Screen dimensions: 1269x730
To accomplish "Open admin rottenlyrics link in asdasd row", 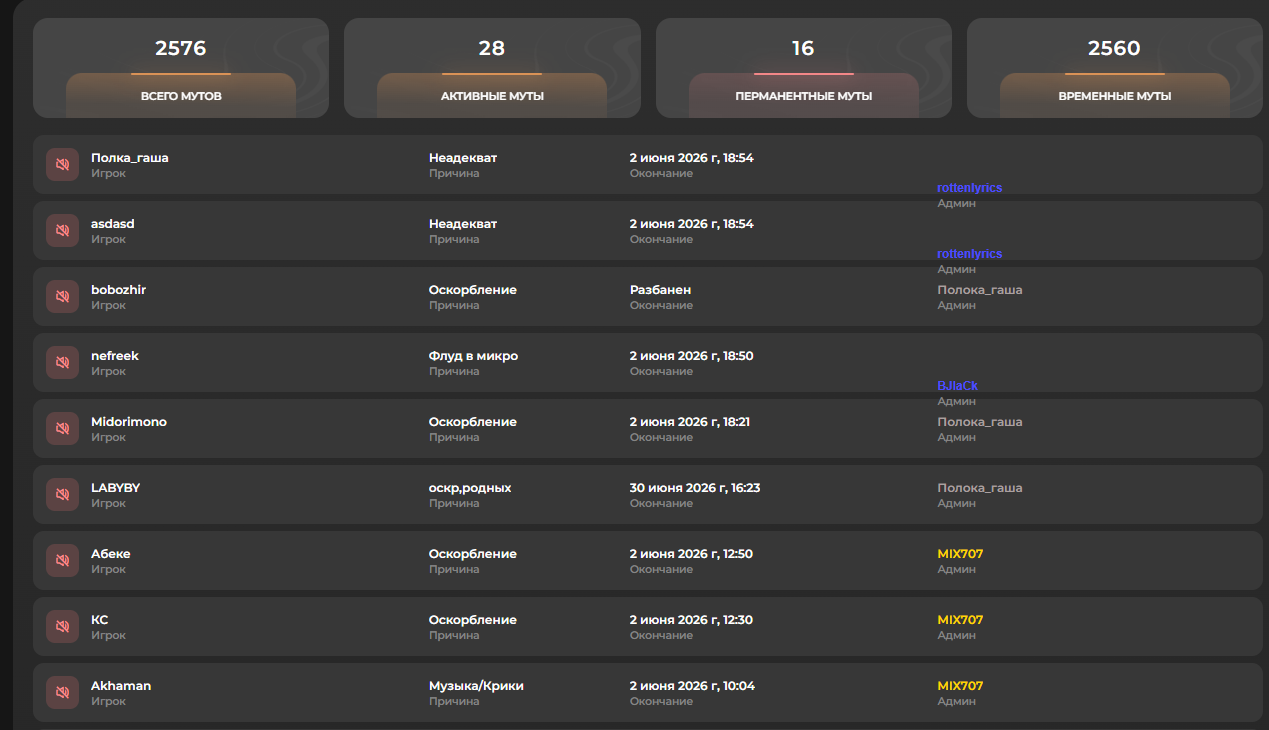I will 969,254.
